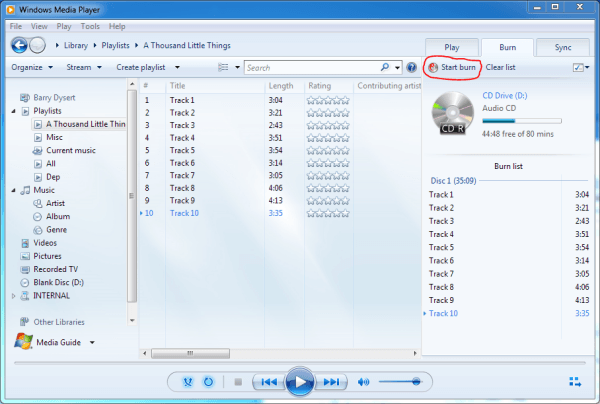The height and width of the screenshot is (404, 600).
Task: Click Start burn
Action: [452, 67]
